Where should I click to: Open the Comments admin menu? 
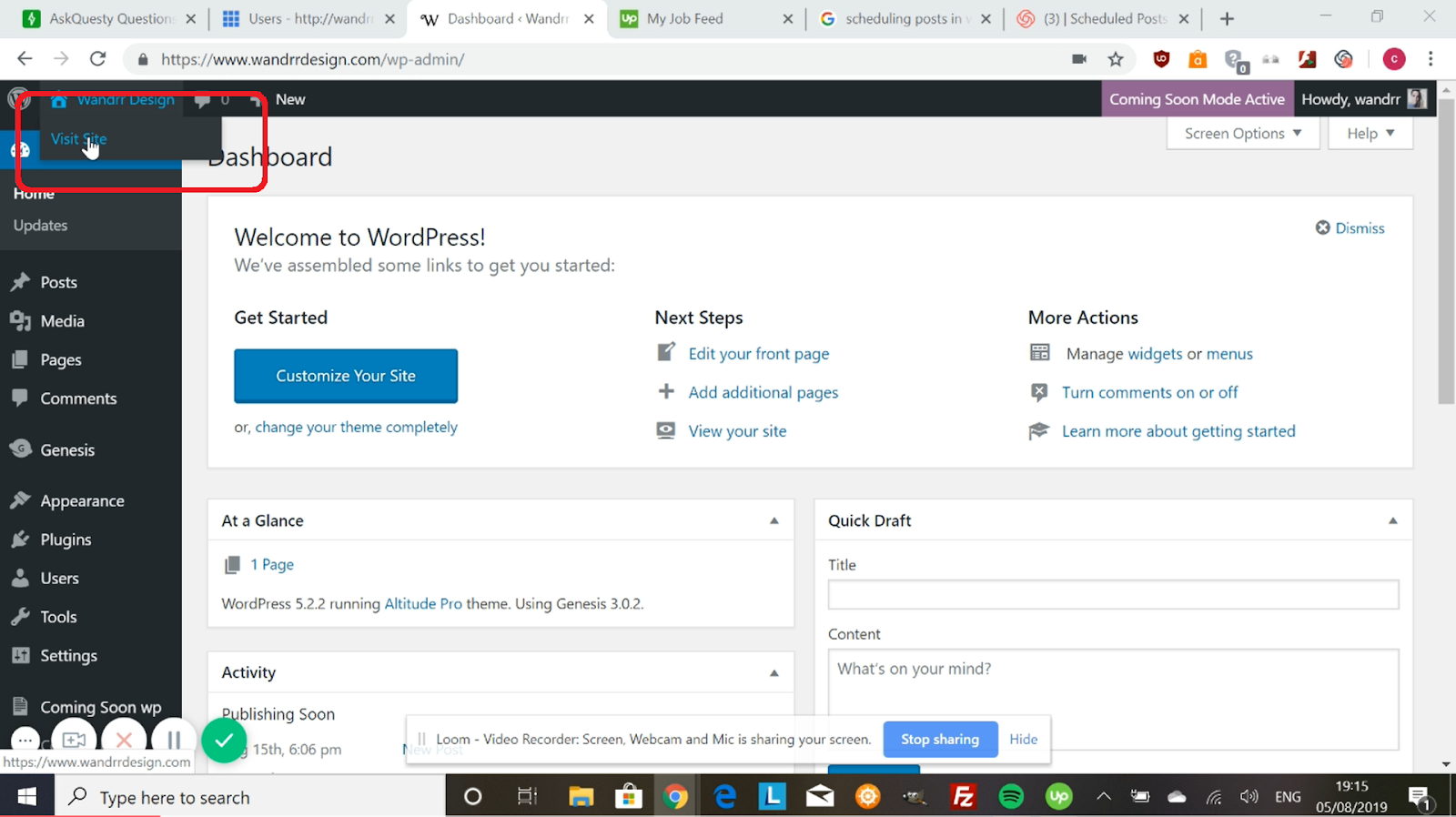[x=78, y=398]
